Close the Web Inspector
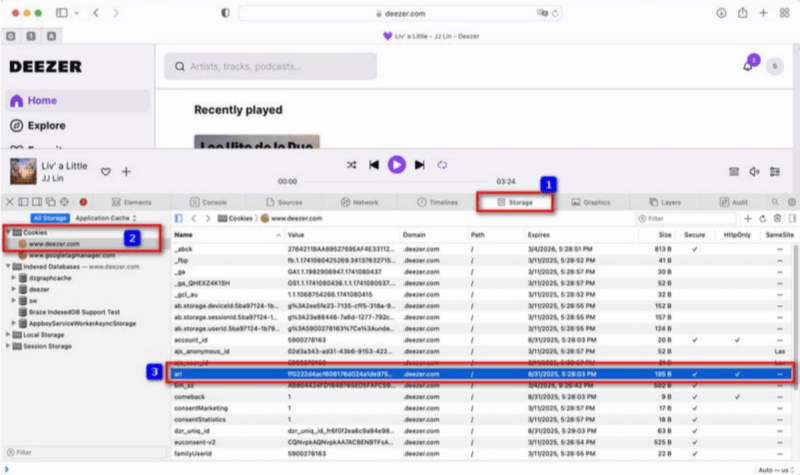This screenshot has width=800, height=475. click(10, 202)
